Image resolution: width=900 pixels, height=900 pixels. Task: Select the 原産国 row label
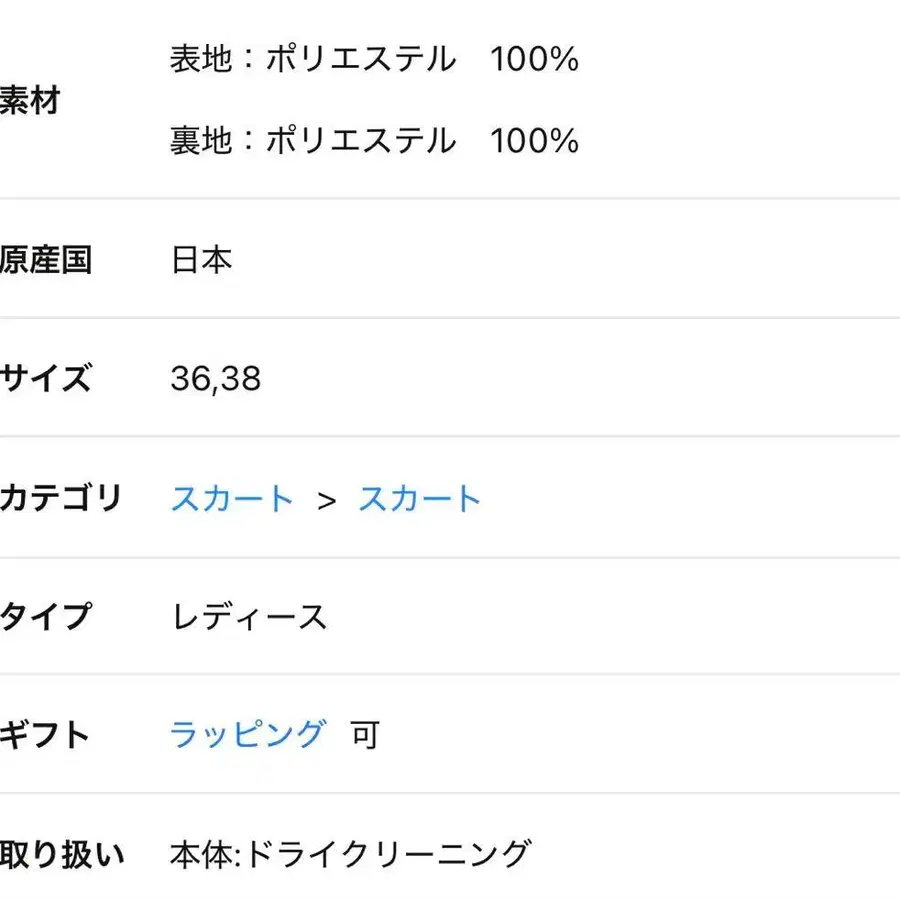[x=47, y=259]
